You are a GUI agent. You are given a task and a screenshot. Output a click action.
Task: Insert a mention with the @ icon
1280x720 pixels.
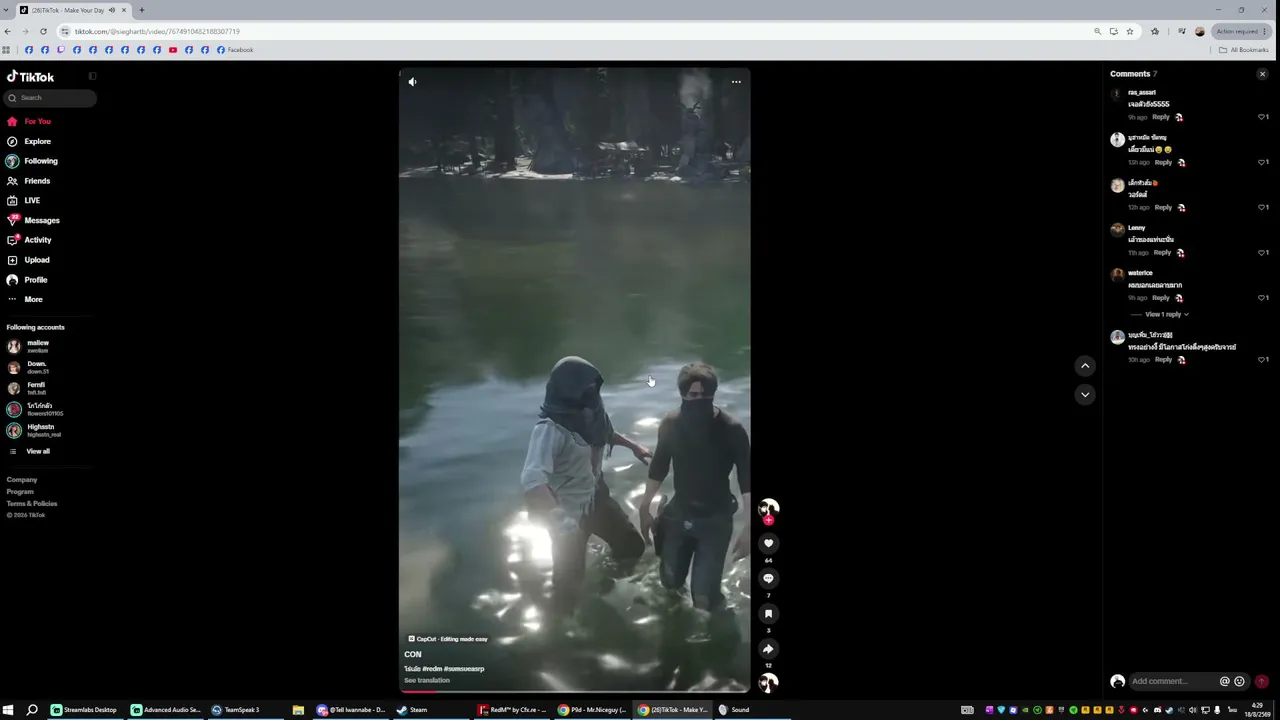pyautogui.click(x=1224, y=681)
